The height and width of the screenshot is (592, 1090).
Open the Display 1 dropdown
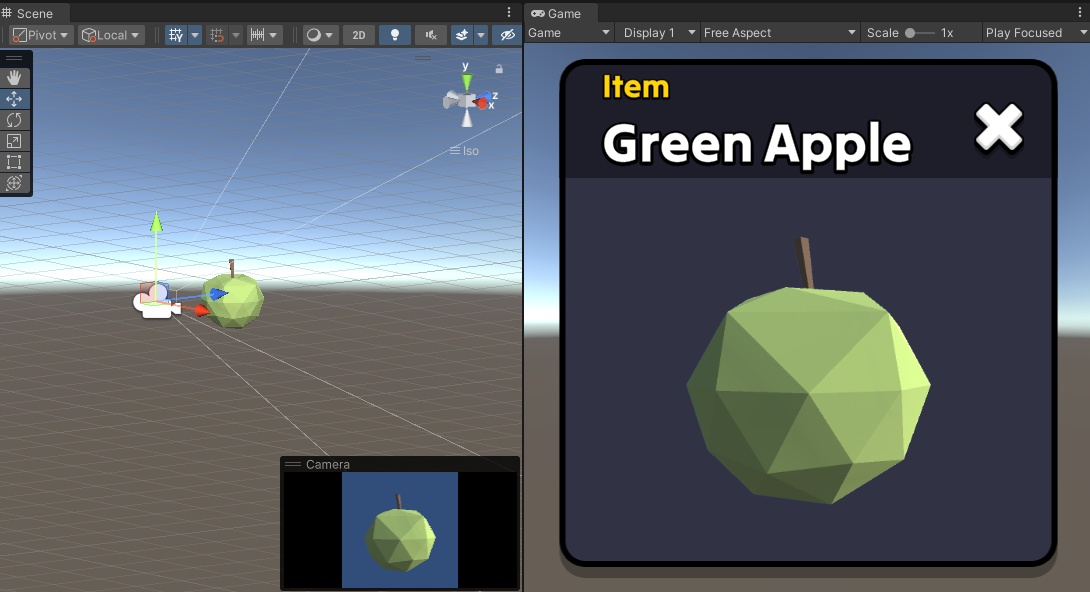pos(656,33)
